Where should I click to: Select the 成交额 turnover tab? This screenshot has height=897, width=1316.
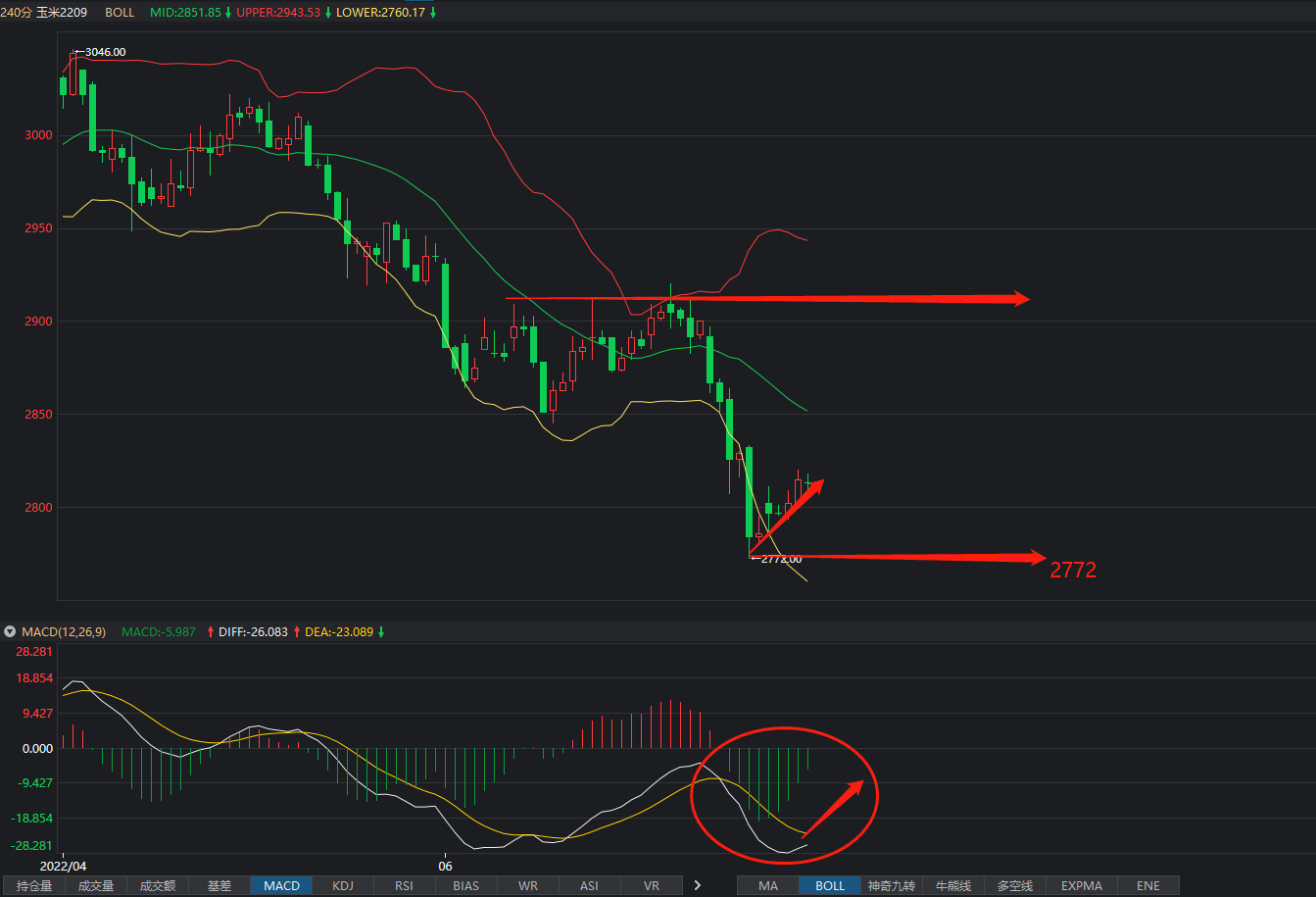click(x=158, y=885)
